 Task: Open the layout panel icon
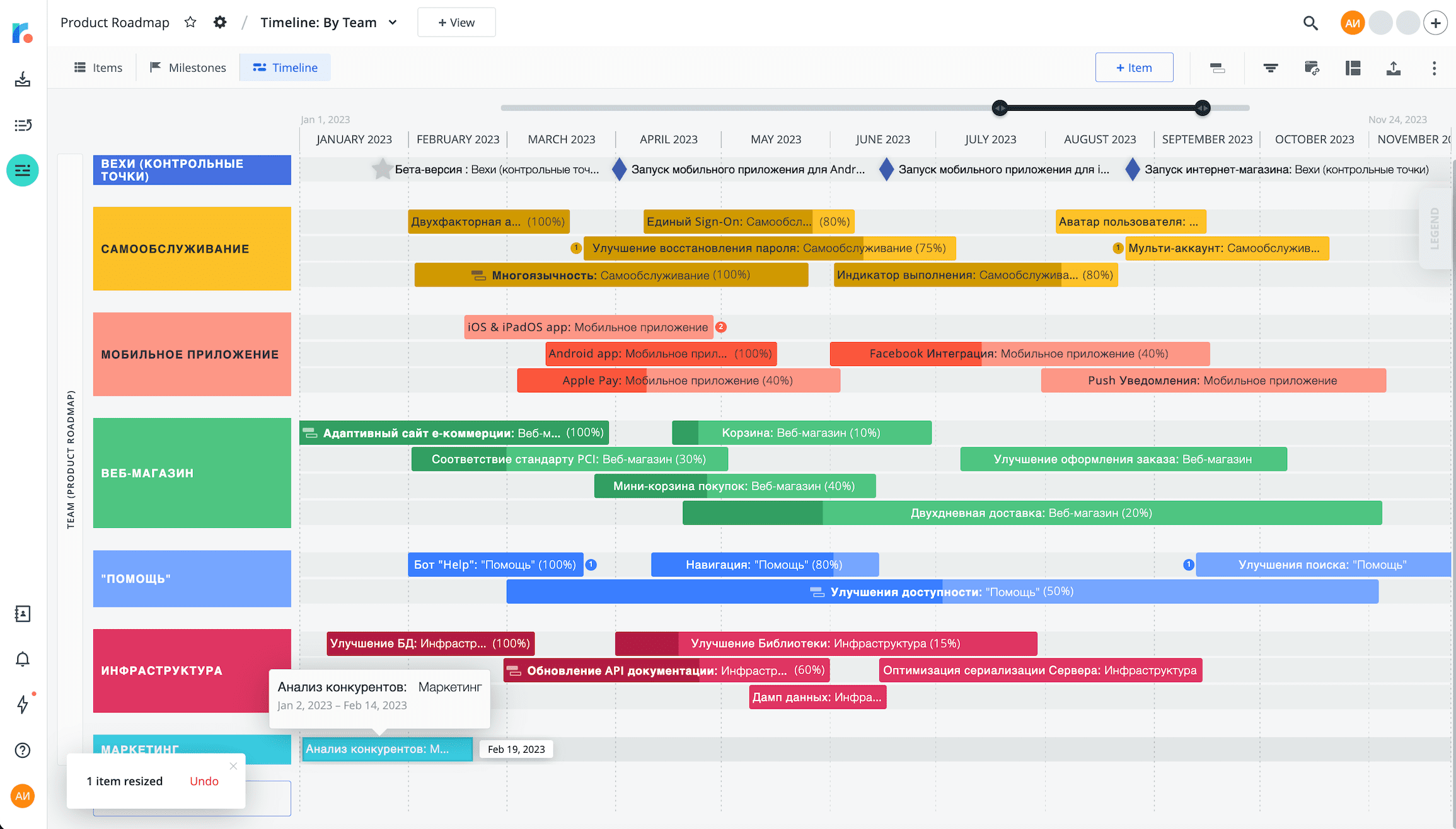point(1353,68)
